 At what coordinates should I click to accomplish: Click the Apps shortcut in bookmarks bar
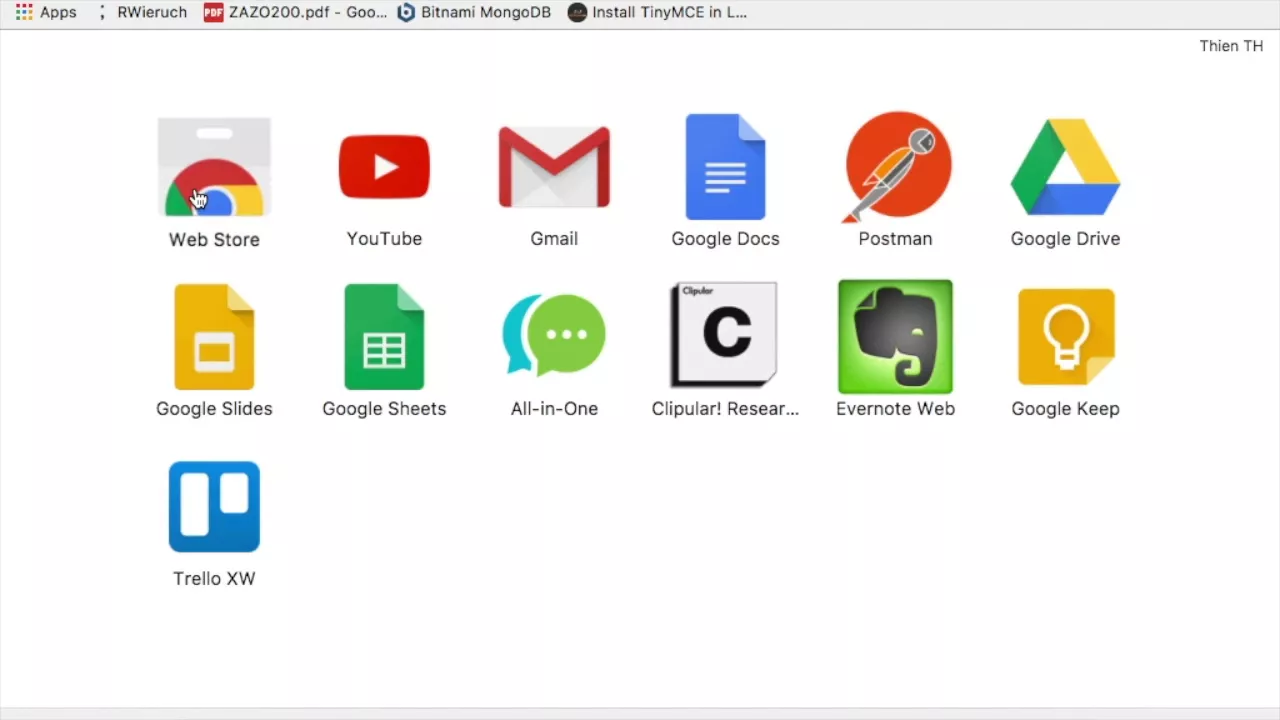pos(46,13)
